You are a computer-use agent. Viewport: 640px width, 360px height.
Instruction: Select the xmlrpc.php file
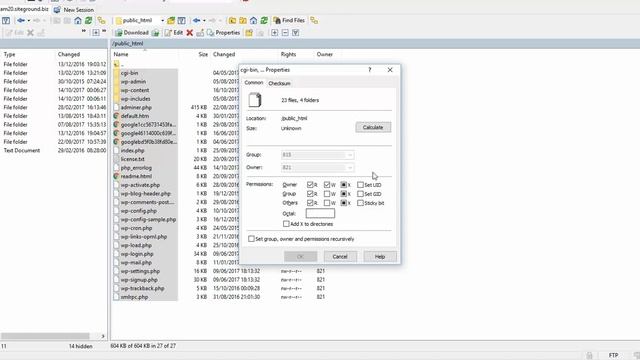click(x=134, y=297)
